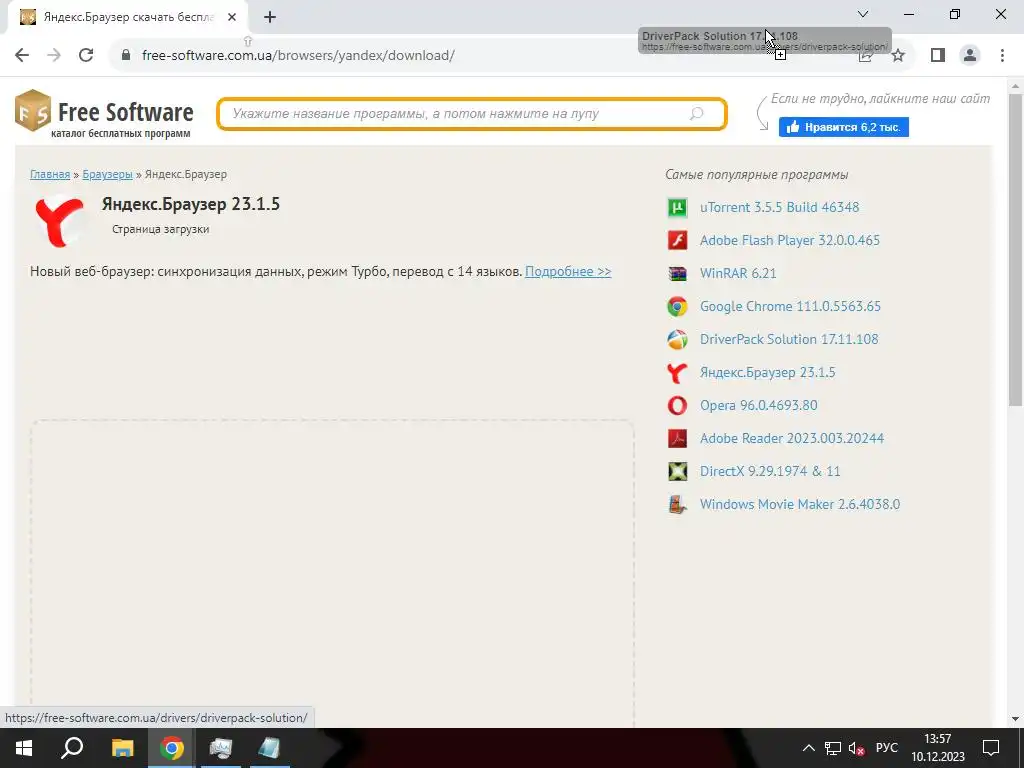1024x768 pixels.
Task: Switch the РУС input language
Action: pyautogui.click(x=886, y=748)
